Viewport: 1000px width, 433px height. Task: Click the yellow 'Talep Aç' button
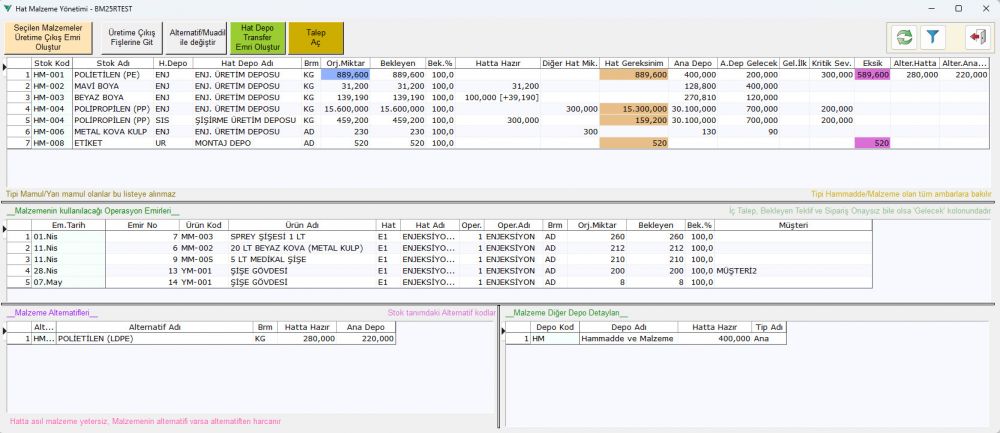[315, 38]
